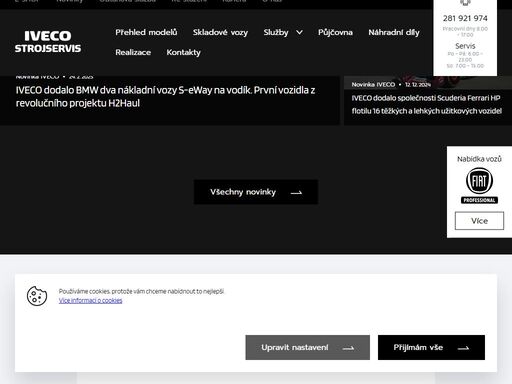Open Náhradní díly menu item
This screenshot has height=384, width=512.
394,32
